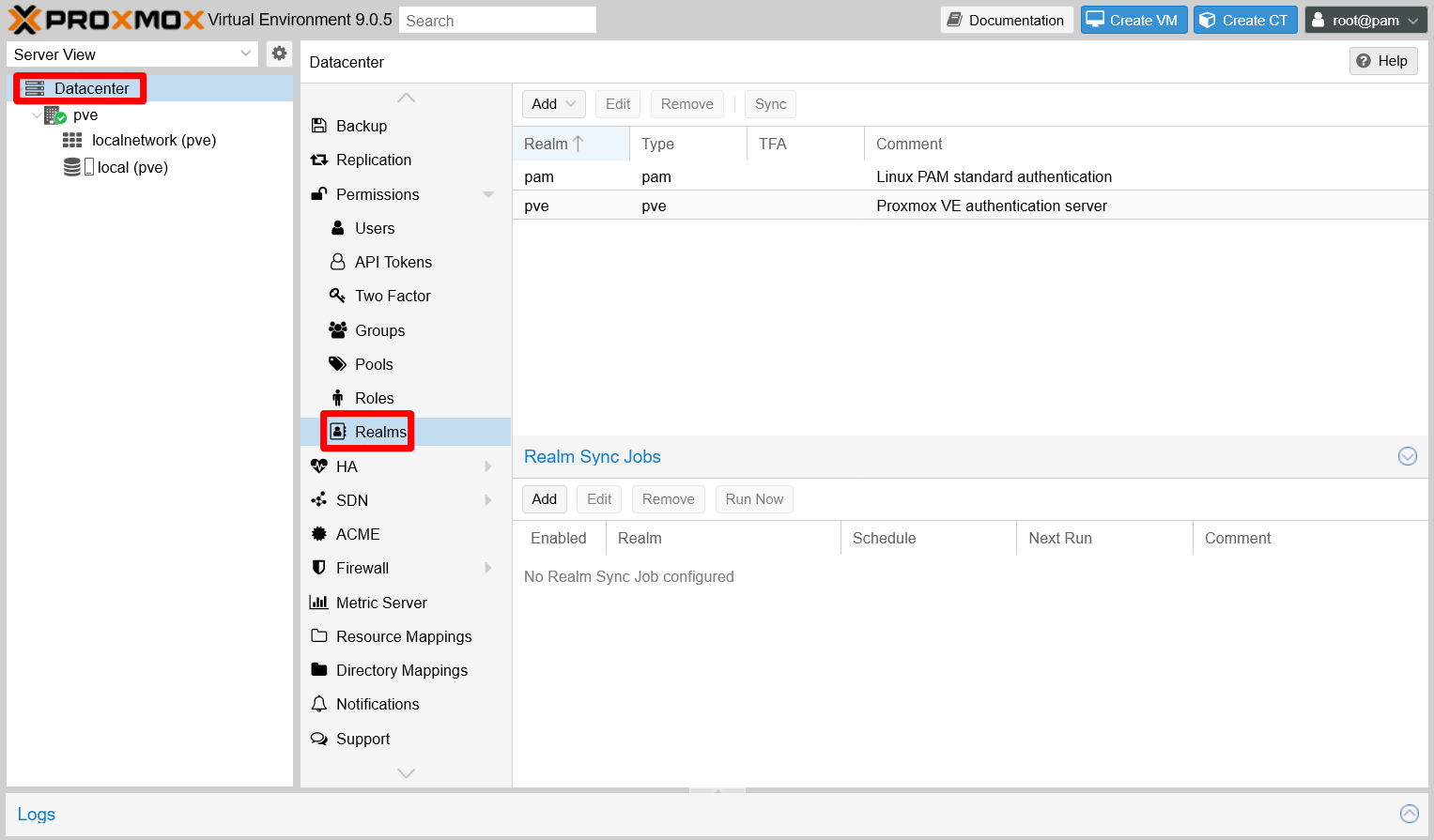This screenshot has width=1434, height=840.
Task: Open the Add dropdown in the Realms toolbar
Action: click(x=553, y=103)
